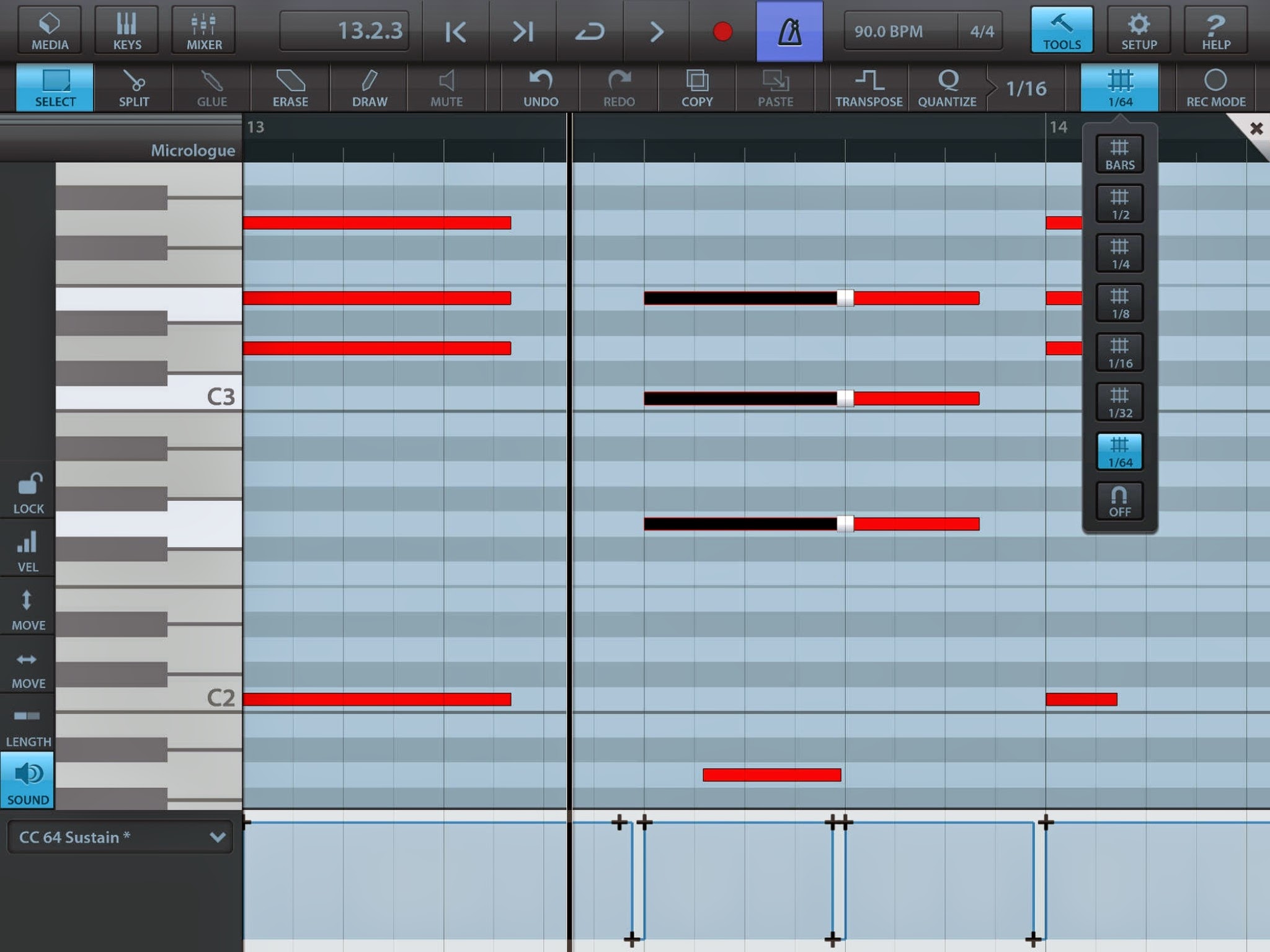Expand the 1/16 quantize value selector
Image resolution: width=1270 pixels, height=952 pixels.
1026,89
